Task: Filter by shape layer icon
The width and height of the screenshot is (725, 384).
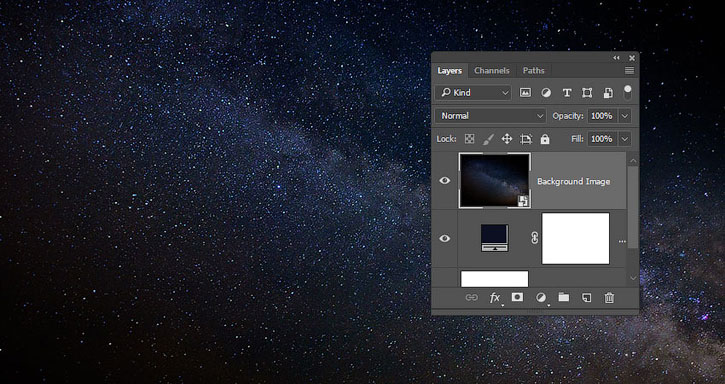Action: 587,93
